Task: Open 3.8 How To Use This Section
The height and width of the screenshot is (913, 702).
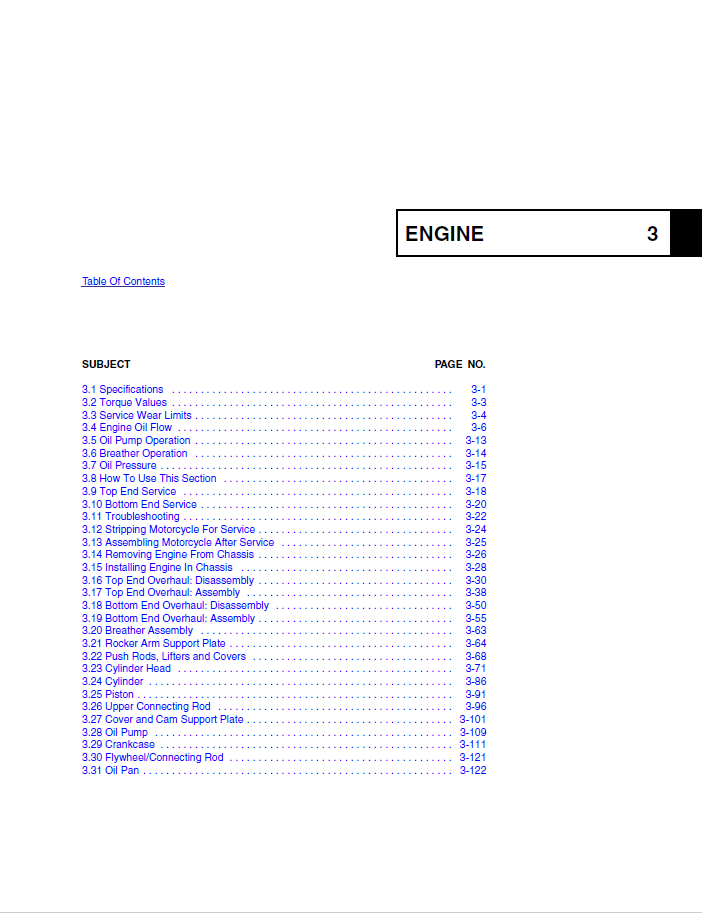Action: tap(149, 479)
